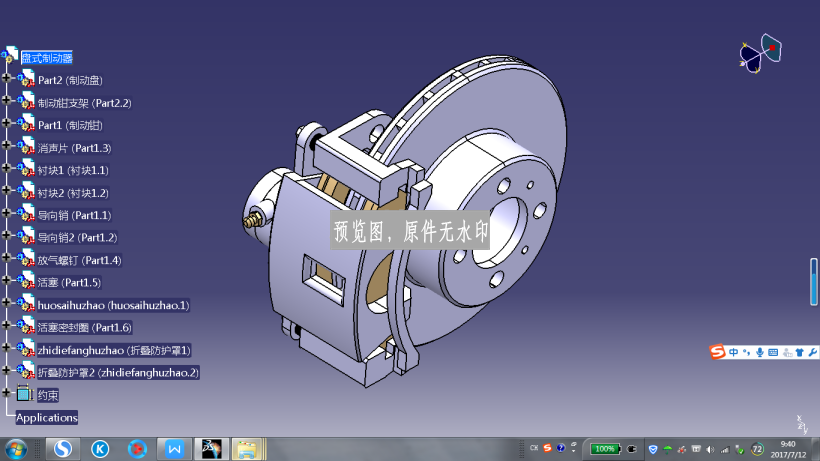This screenshot has width=820, height=461.
Task: Select 消声片 (Part1.3) label
Action: click(x=74, y=148)
